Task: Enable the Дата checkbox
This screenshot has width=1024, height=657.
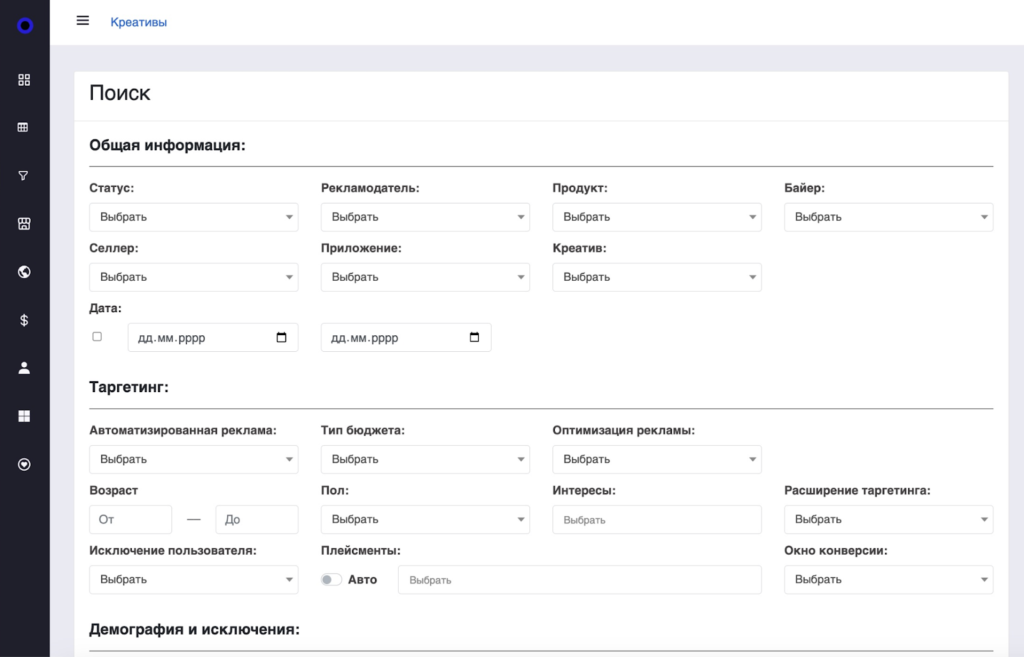Action: click(97, 337)
